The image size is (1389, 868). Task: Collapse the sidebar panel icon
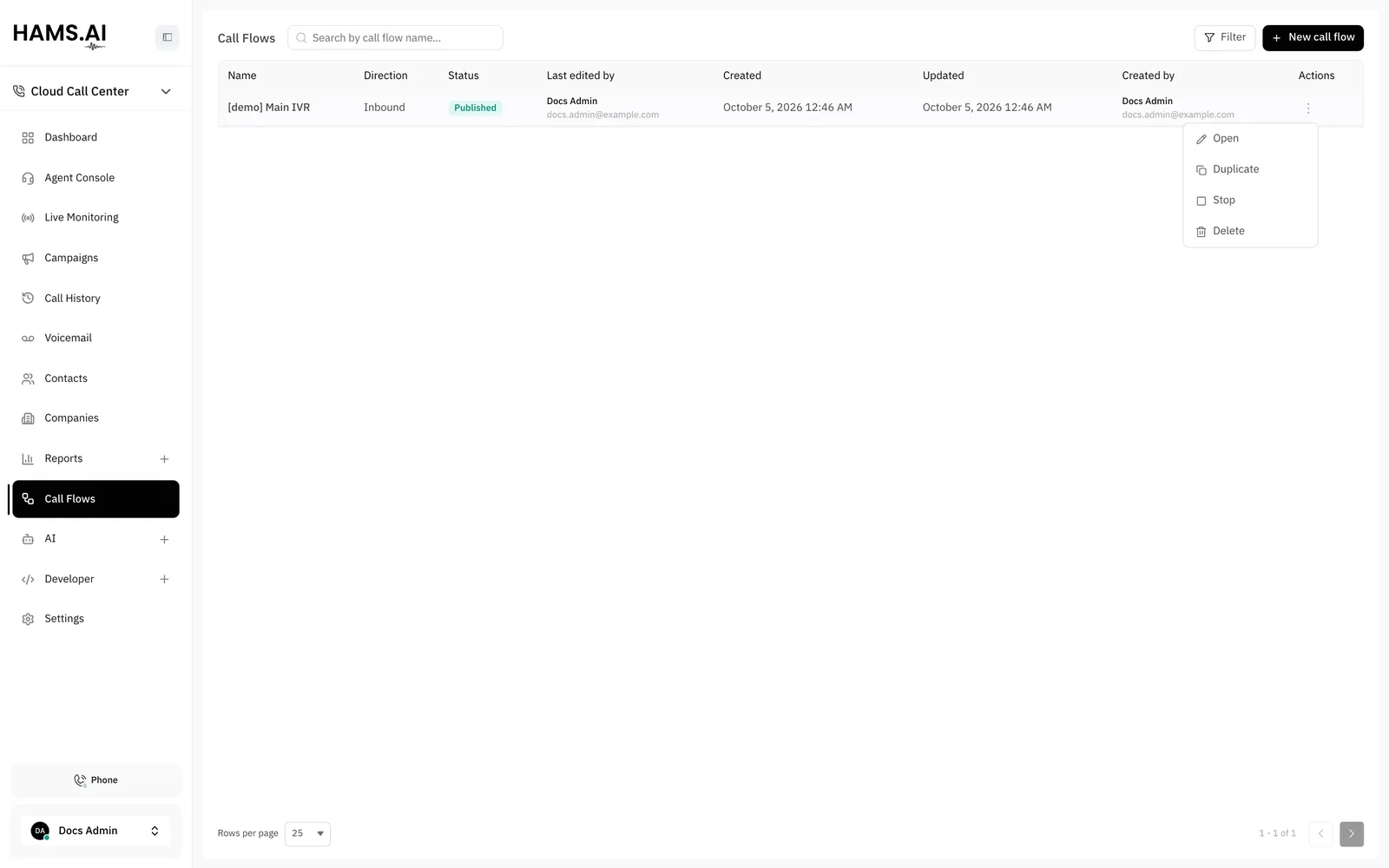coord(168,37)
